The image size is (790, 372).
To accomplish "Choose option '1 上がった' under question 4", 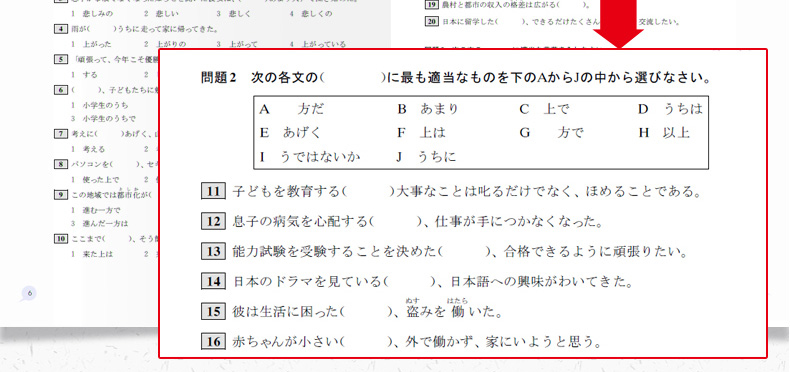I will [91, 44].
